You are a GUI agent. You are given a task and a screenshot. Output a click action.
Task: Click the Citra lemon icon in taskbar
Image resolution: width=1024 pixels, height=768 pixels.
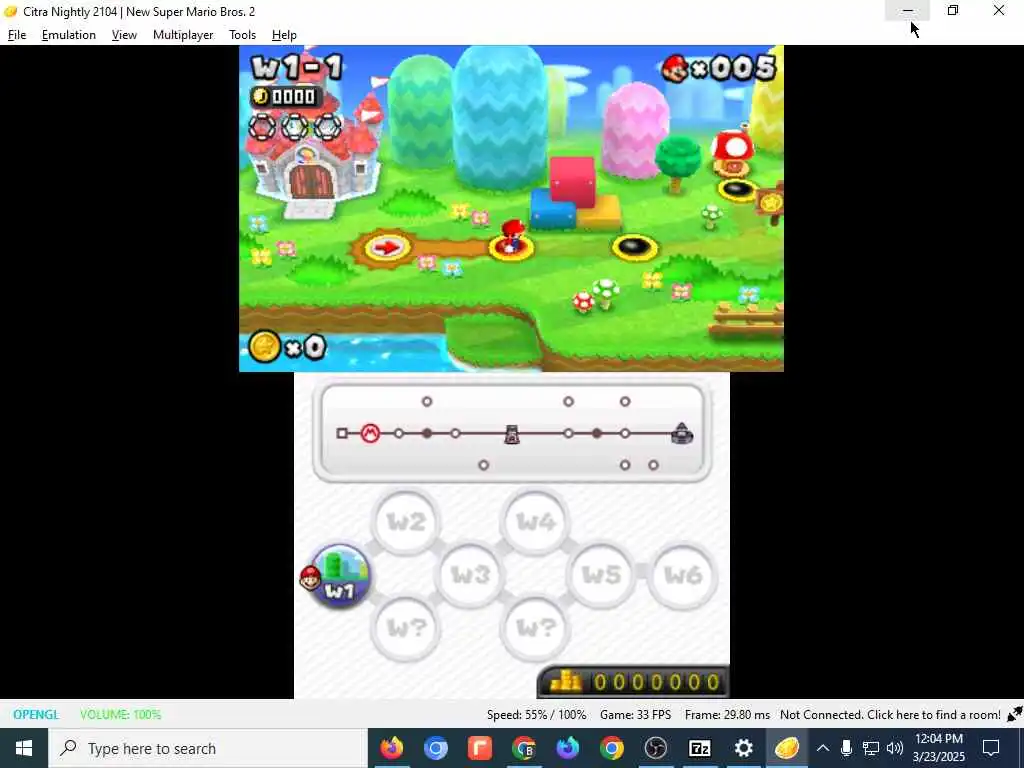coord(787,748)
